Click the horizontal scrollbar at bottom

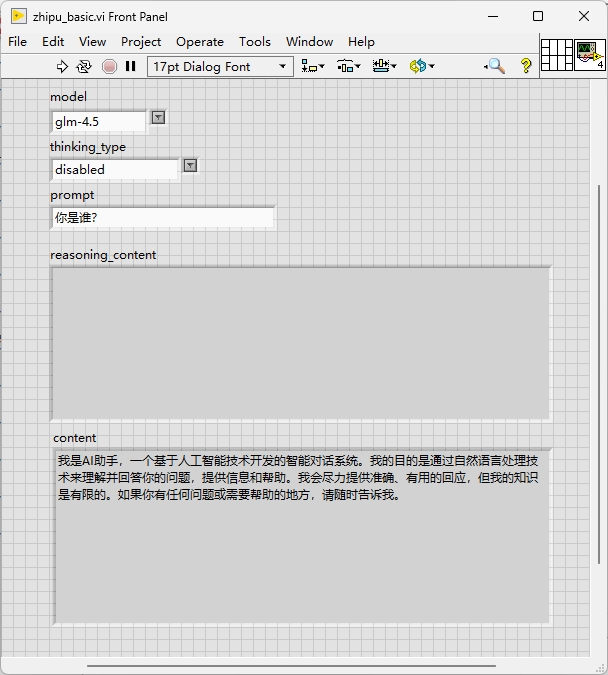[x=290, y=665]
